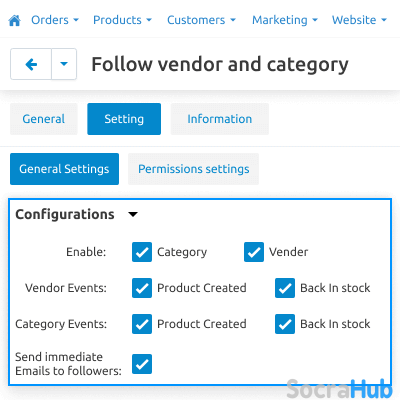The image size is (400, 400).
Task: Switch to the General tab
Action: pos(44,119)
